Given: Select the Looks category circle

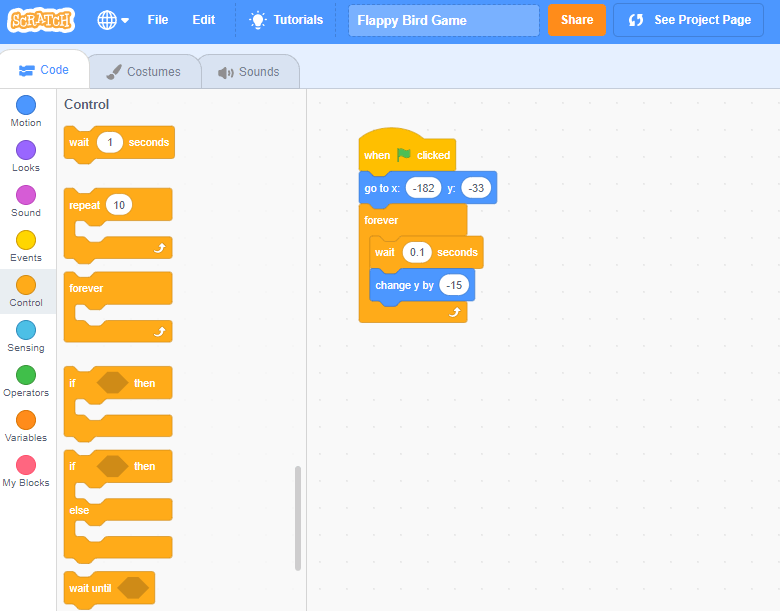Looking at the screenshot, I should coord(26,150).
